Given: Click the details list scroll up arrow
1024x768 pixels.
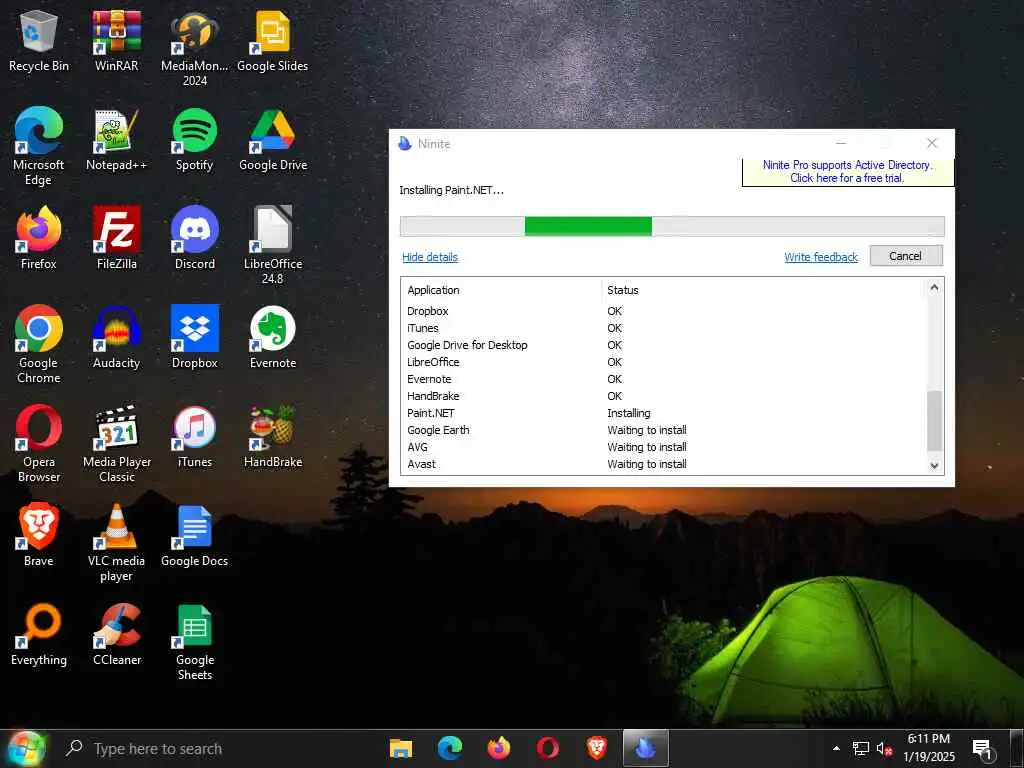Looking at the screenshot, I should (935, 287).
